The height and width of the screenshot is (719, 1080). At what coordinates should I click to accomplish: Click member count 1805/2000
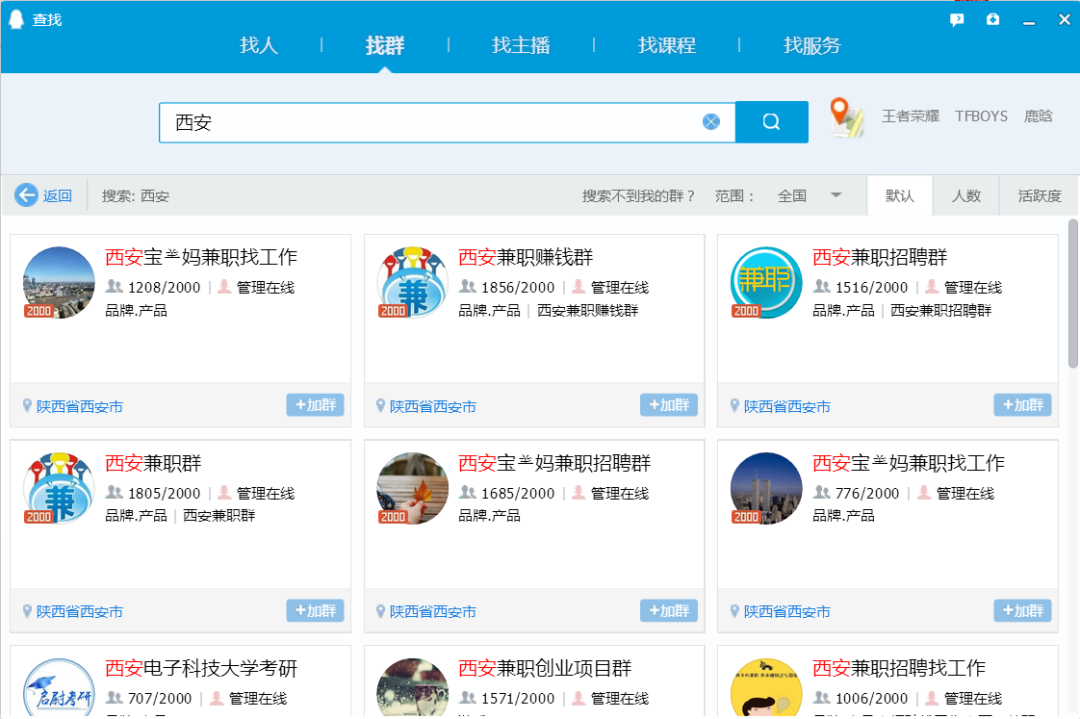[164, 493]
